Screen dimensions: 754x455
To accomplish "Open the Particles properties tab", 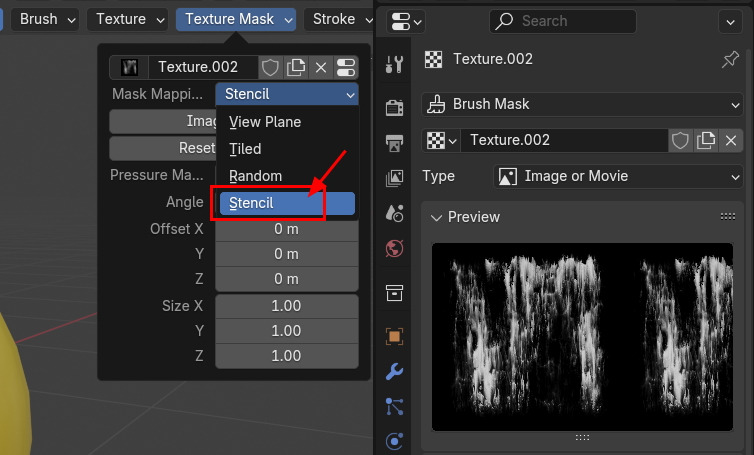I will click(x=394, y=407).
